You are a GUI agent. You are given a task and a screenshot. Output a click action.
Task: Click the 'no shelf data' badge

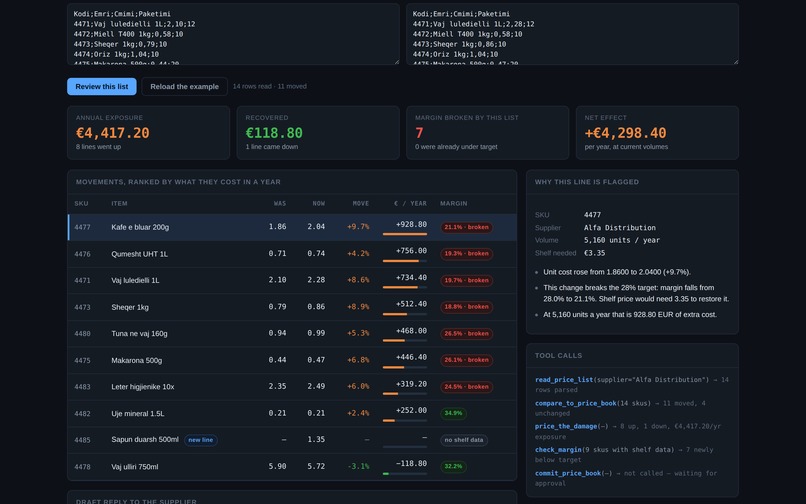[464, 440]
